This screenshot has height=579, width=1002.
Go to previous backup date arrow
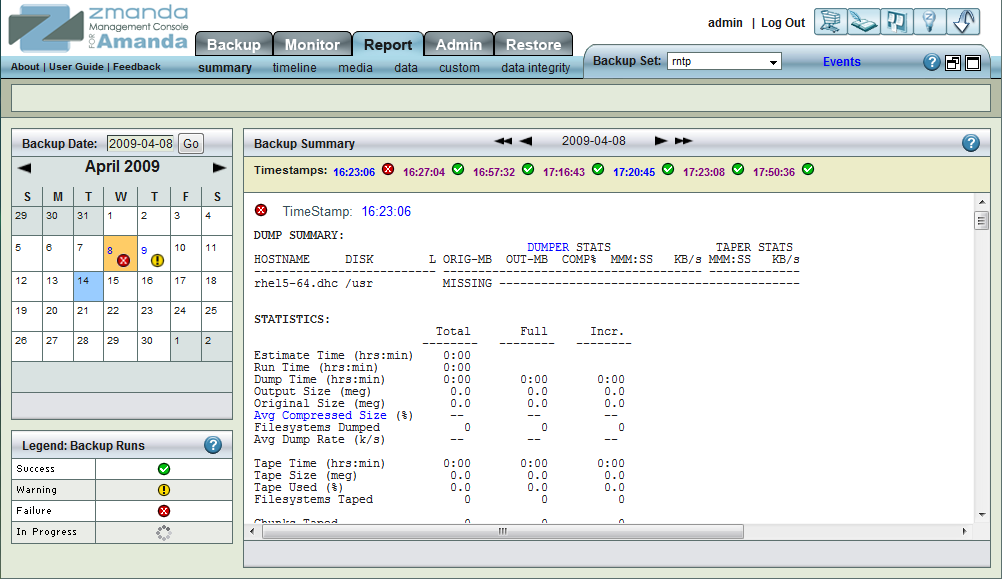pyautogui.click(x=526, y=141)
